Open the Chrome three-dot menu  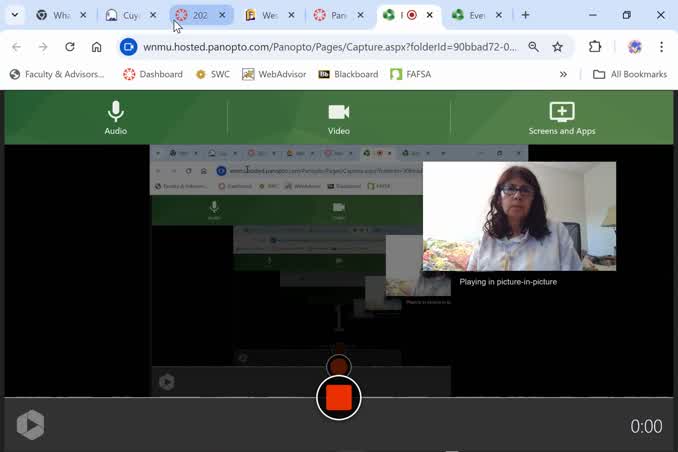click(x=661, y=47)
